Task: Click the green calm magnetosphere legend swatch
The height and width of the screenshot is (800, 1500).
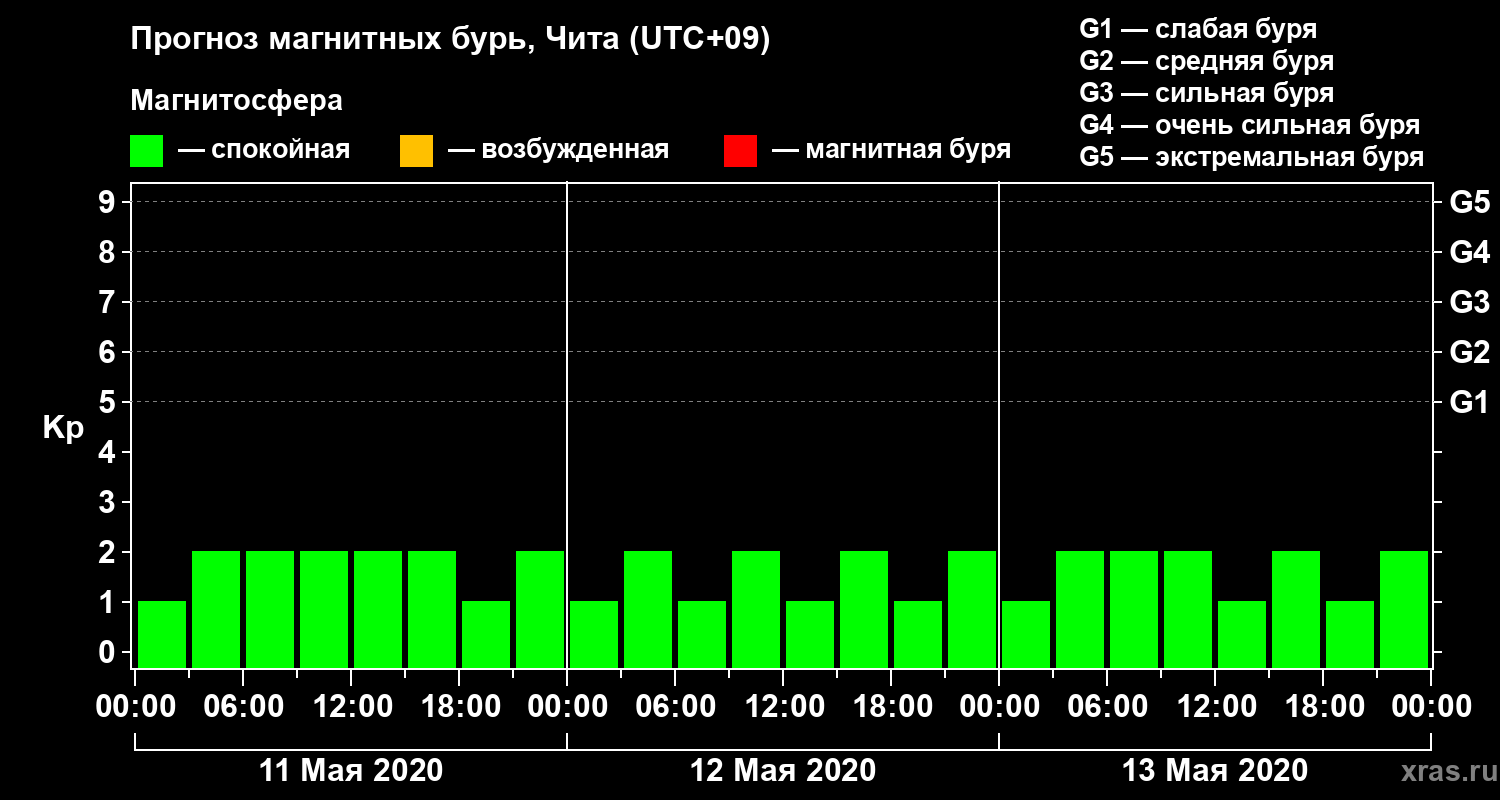Action: point(146,150)
